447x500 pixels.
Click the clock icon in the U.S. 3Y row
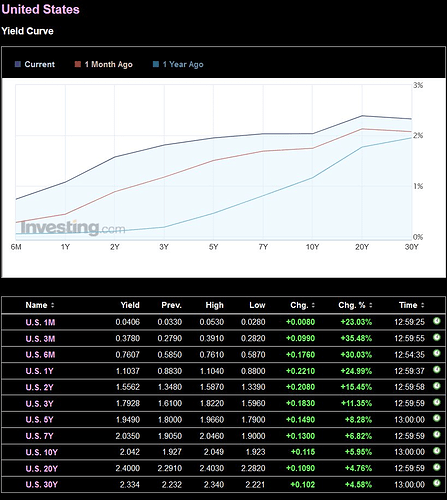coord(437,403)
